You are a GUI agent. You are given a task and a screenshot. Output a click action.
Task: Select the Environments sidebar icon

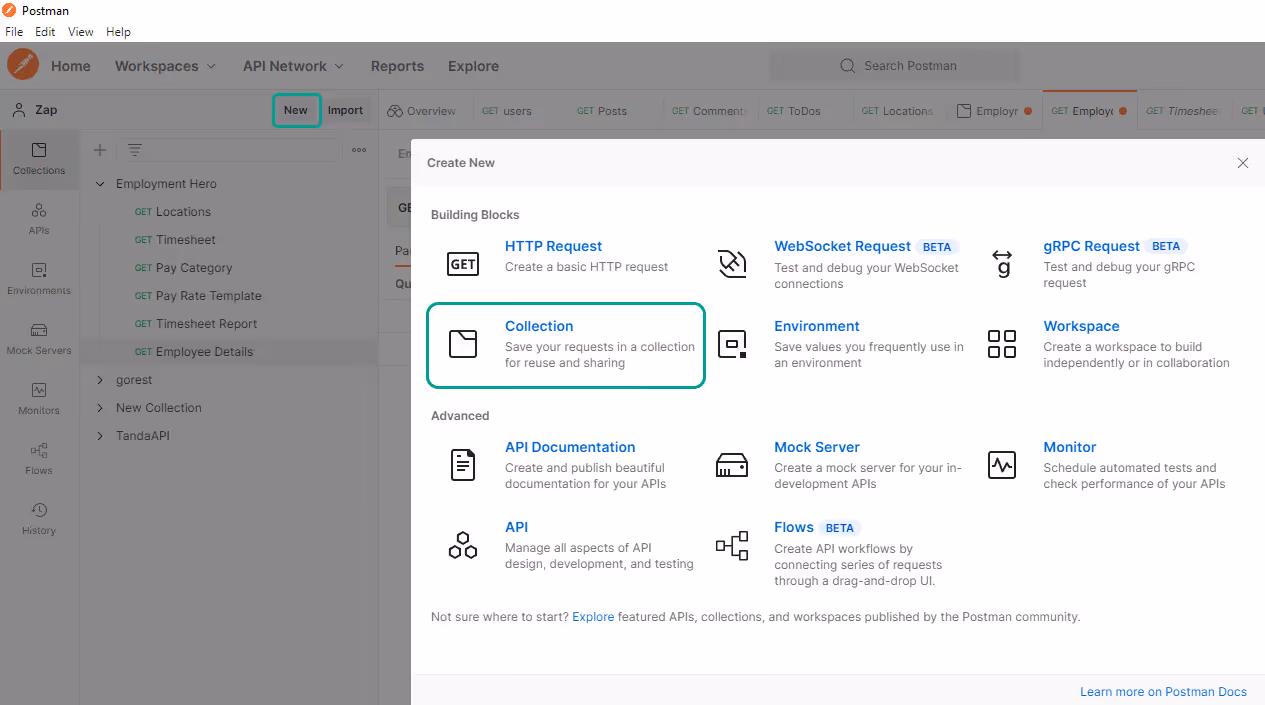(39, 278)
